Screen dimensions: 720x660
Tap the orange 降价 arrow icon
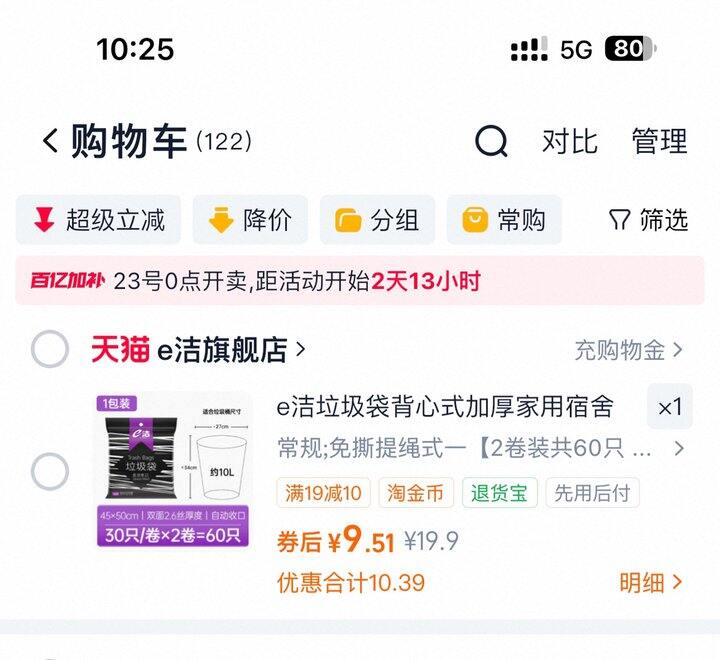[x=221, y=220]
